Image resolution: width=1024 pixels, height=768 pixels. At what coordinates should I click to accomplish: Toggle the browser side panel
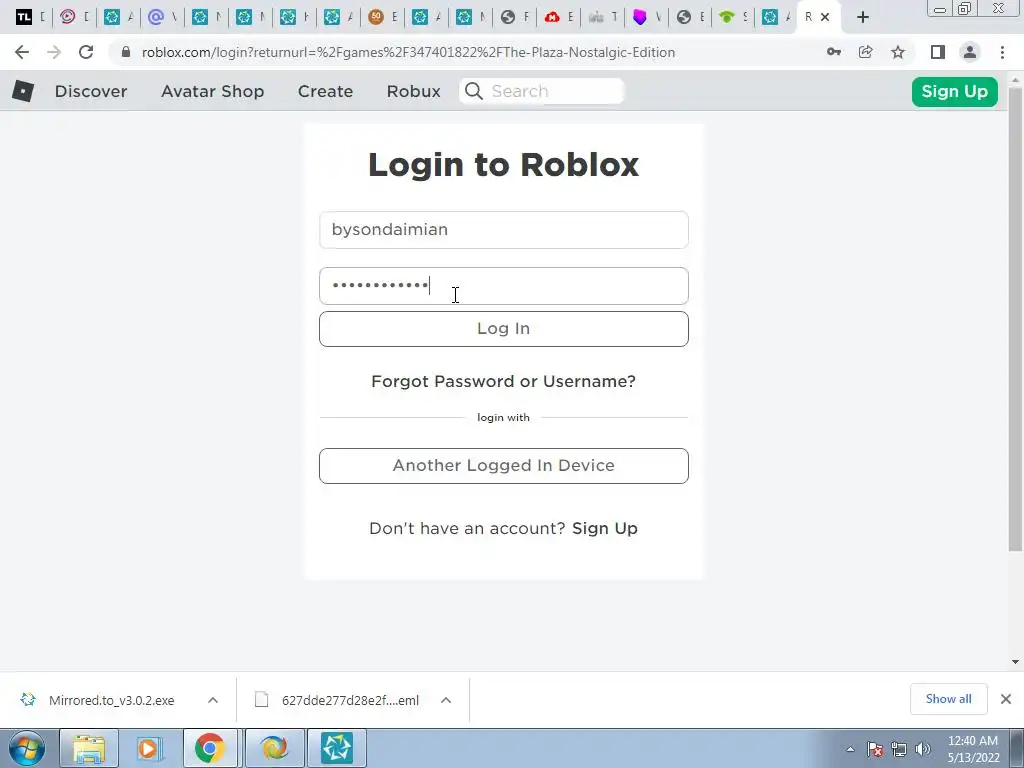938,52
